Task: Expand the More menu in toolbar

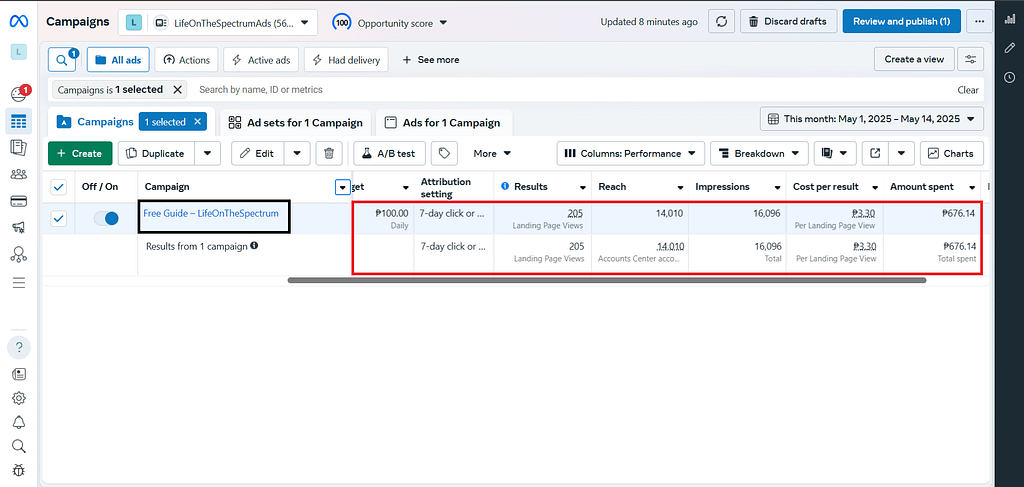Action: (x=492, y=153)
